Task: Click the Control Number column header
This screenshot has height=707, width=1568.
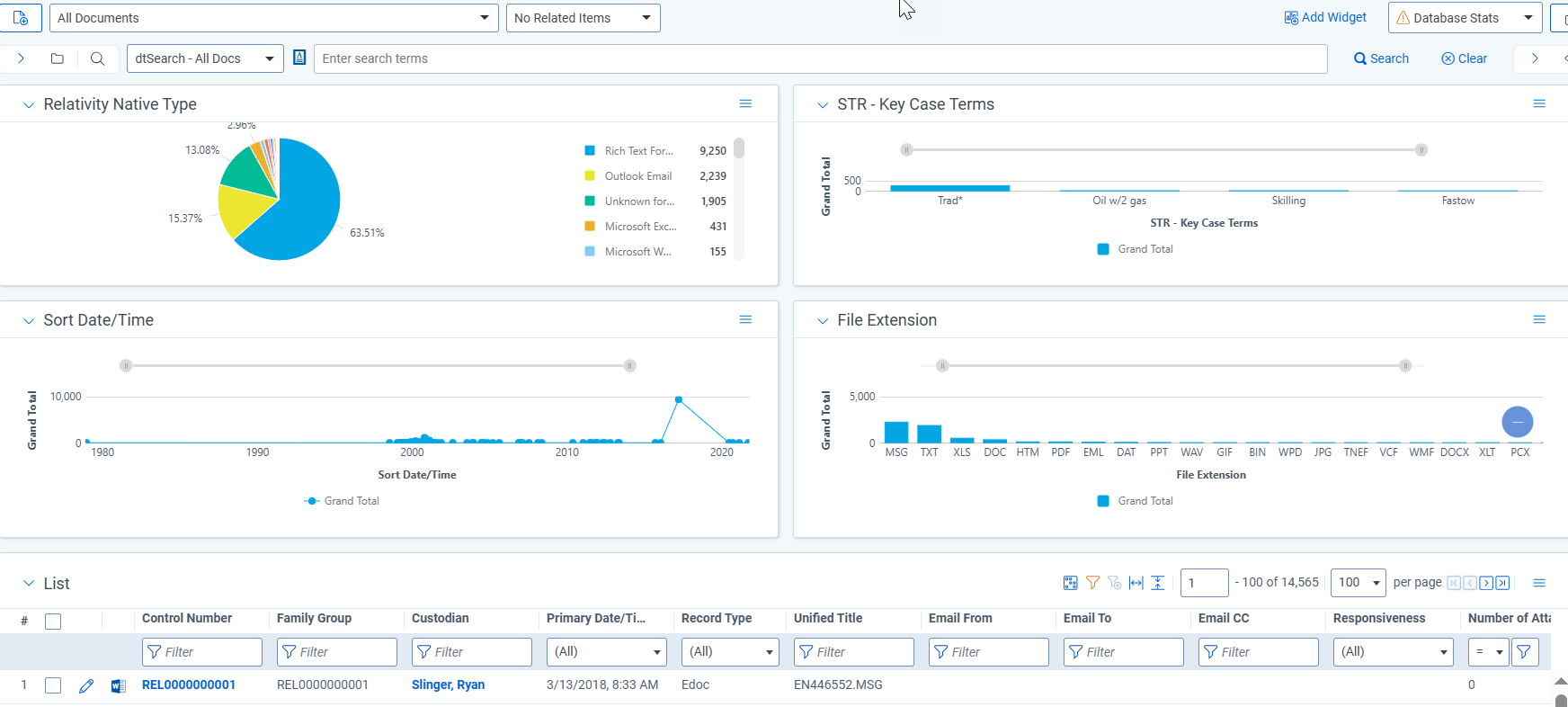Action: 187,618
